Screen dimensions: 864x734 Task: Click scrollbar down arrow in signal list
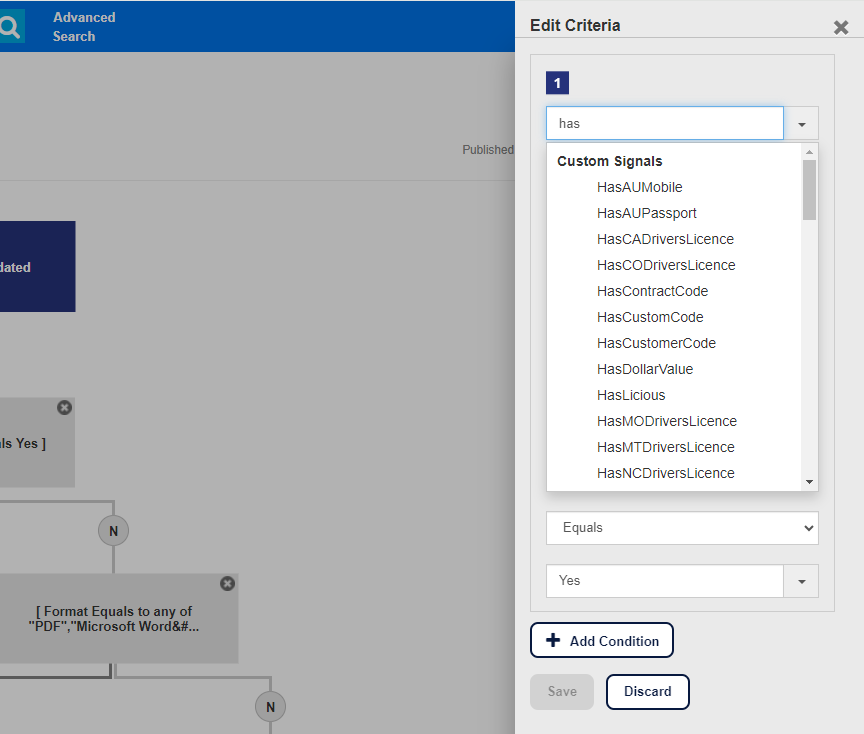809,482
